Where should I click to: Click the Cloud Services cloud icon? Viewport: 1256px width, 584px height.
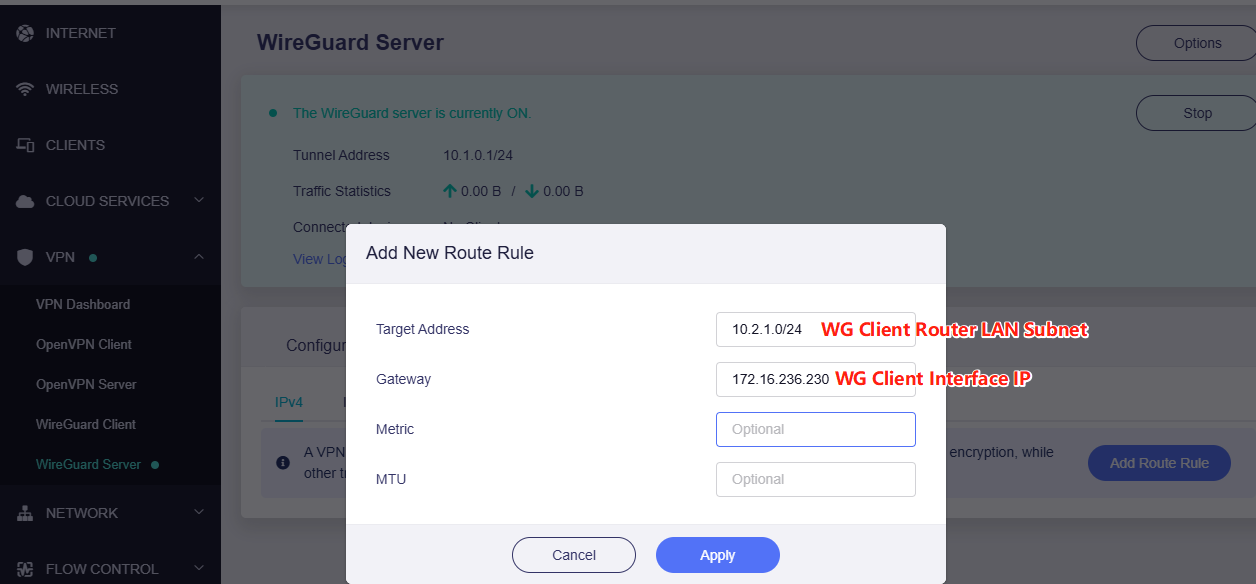(x=25, y=201)
